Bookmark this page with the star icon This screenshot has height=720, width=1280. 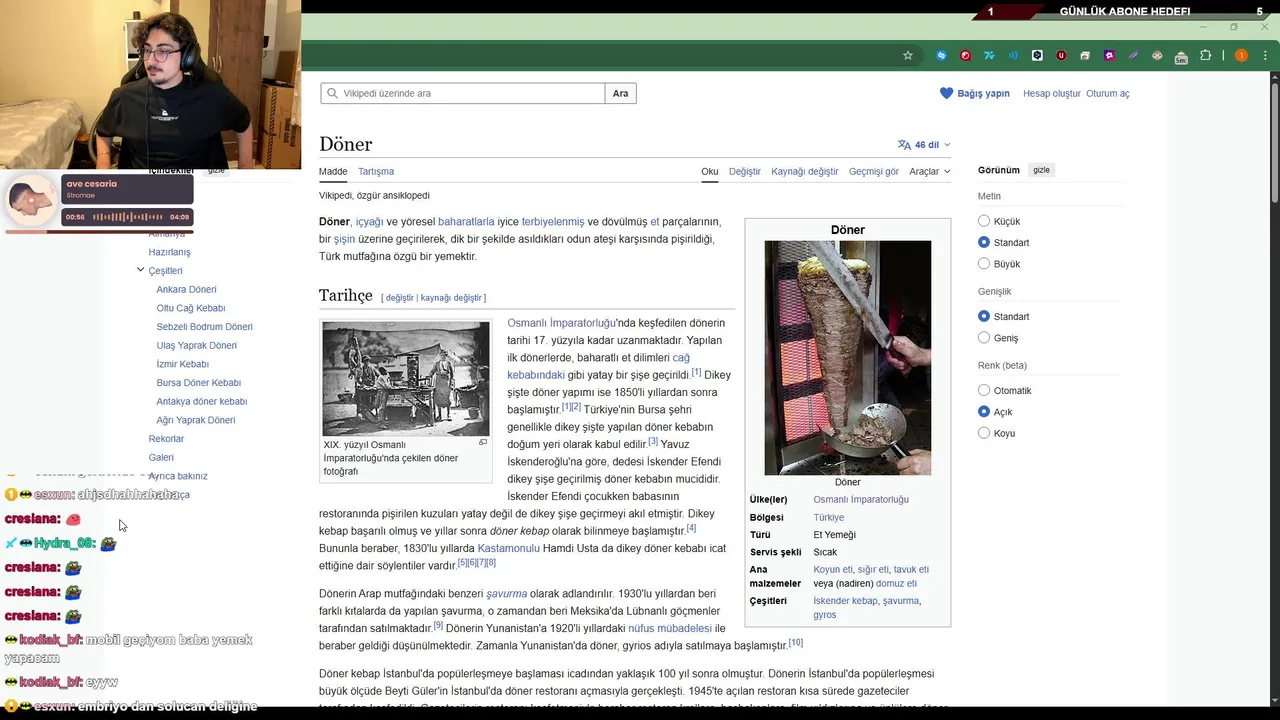tap(908, 55)
